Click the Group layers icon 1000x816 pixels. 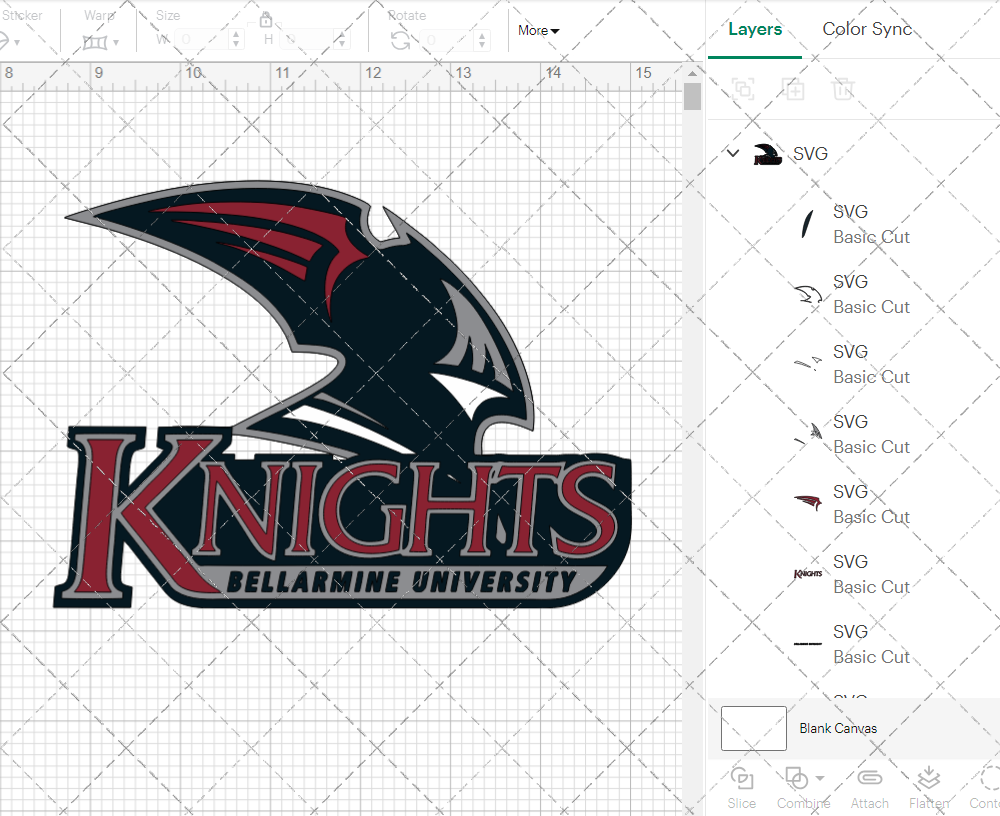pos(743,89)
